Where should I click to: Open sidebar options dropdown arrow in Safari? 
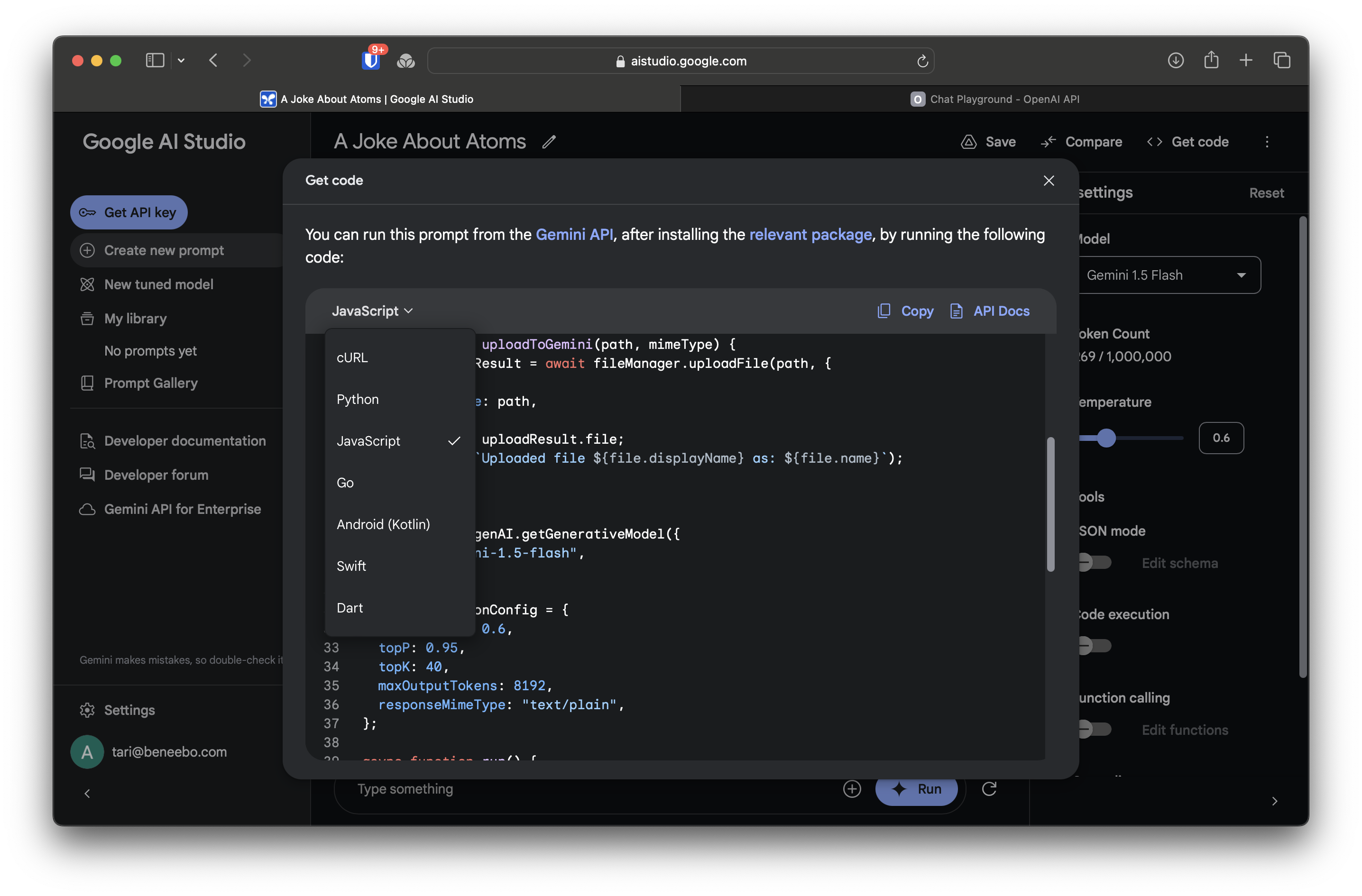[182, 61]
